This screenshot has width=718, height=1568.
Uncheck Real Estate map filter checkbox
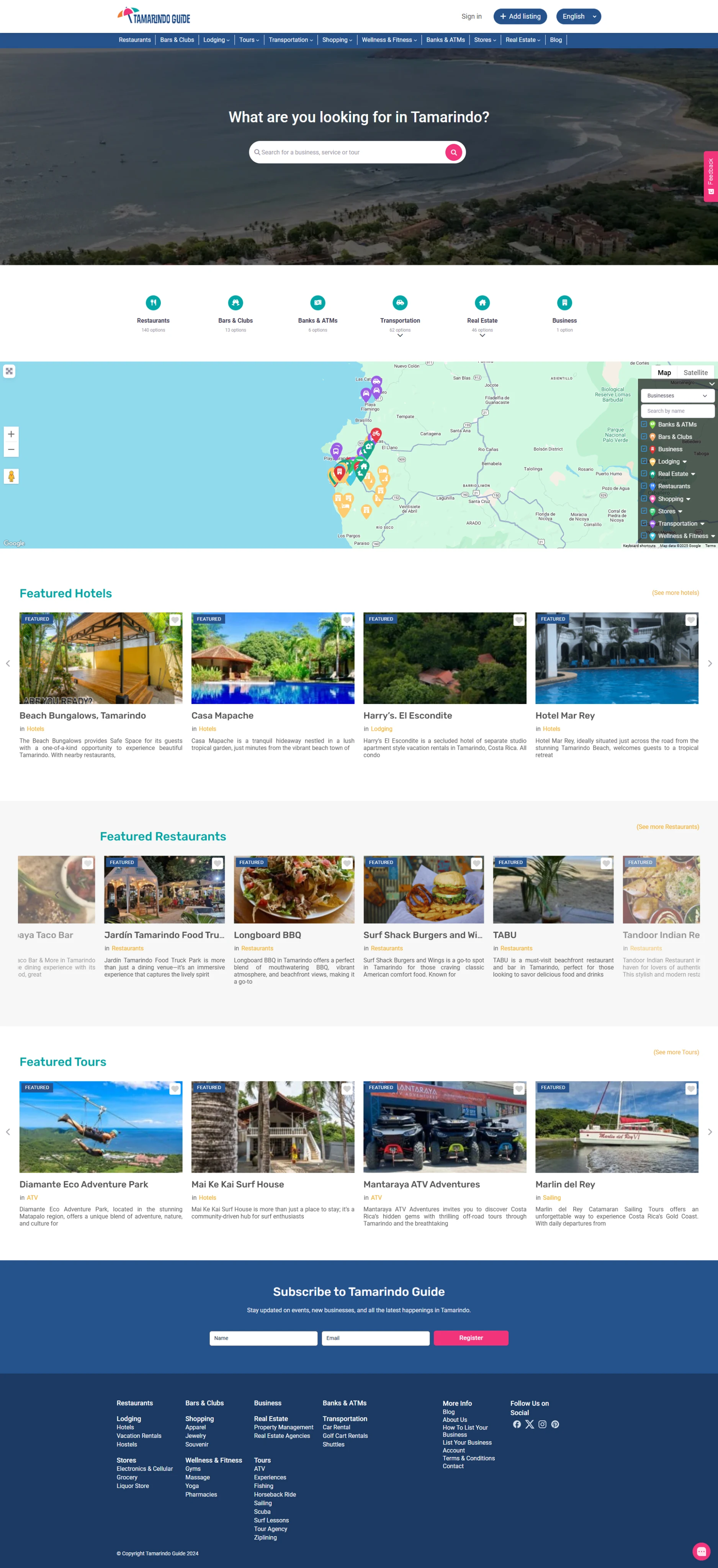click(x=644, y=474)
